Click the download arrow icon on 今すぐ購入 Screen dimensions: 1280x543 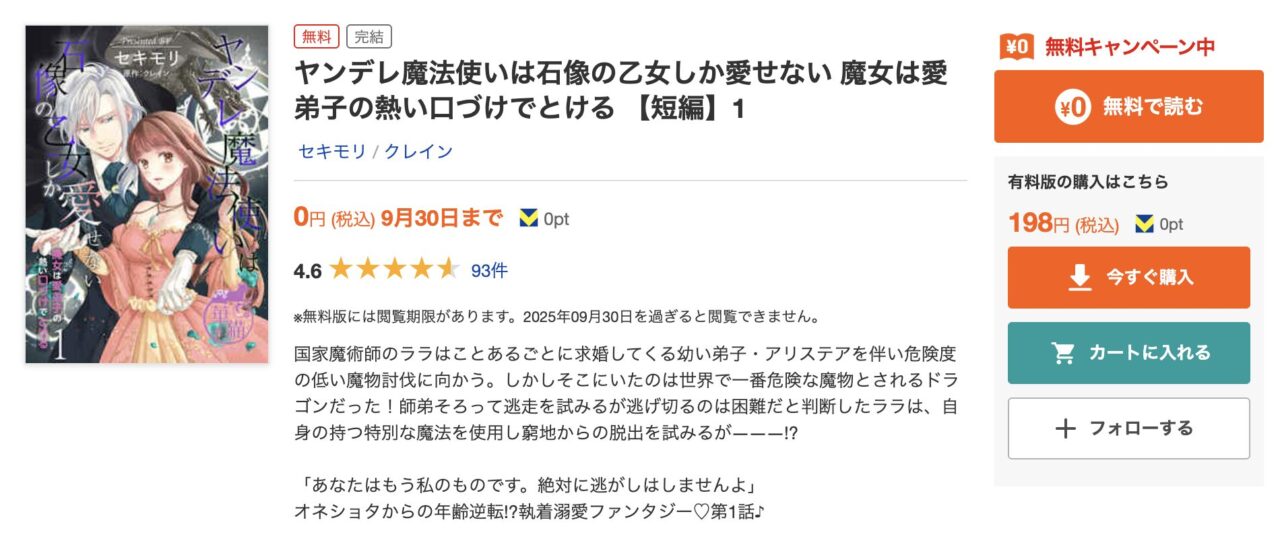(x=1080, y=277)
